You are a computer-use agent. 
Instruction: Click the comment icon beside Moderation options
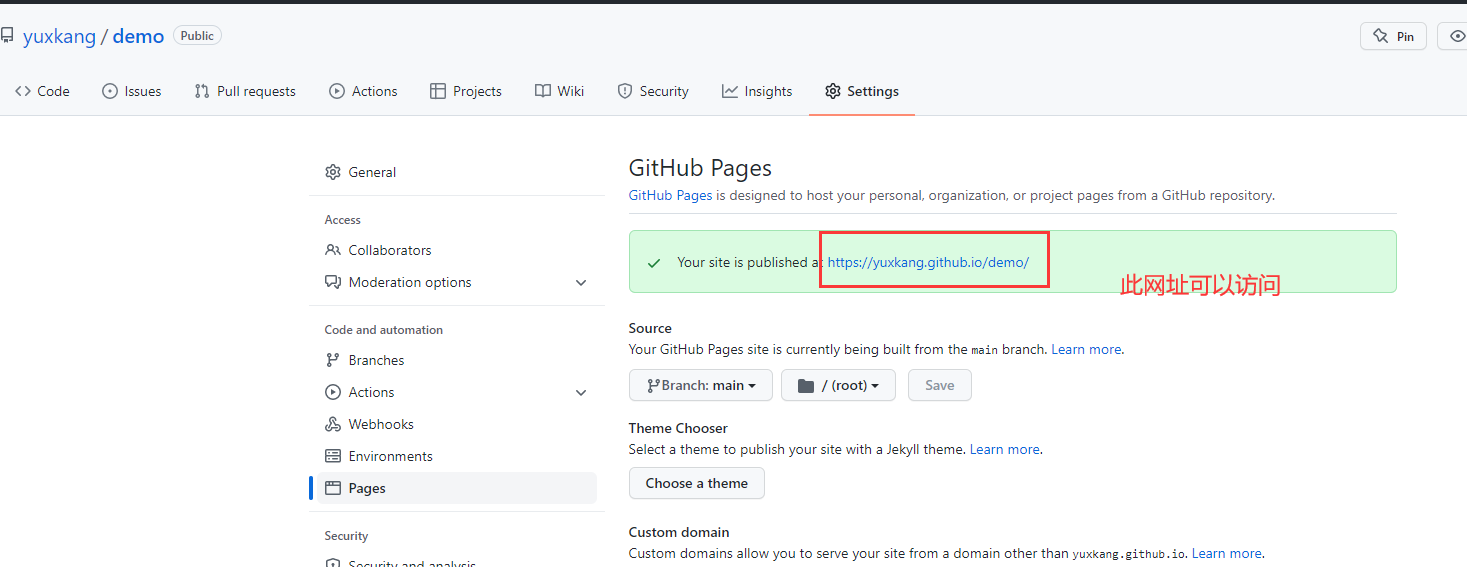click(333, 282)
